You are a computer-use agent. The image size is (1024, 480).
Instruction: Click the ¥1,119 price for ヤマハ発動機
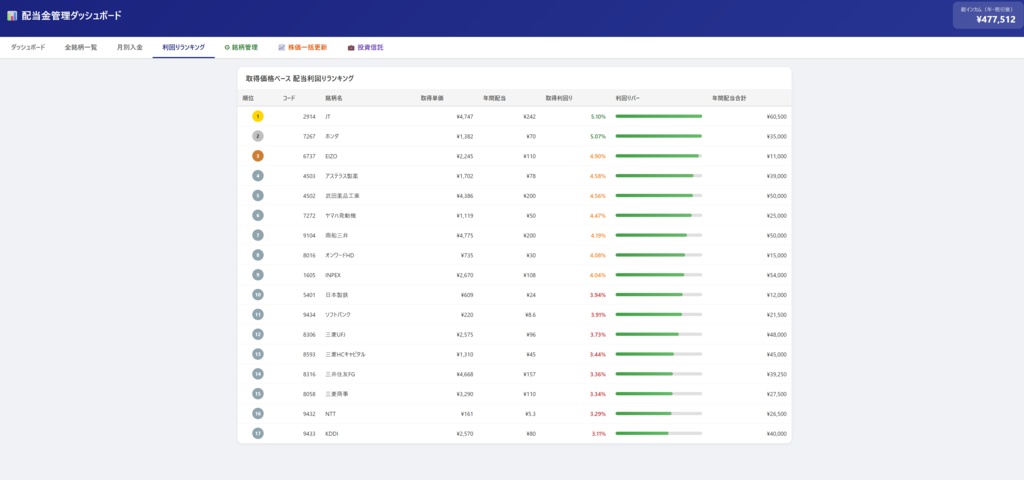click(464, 215)
